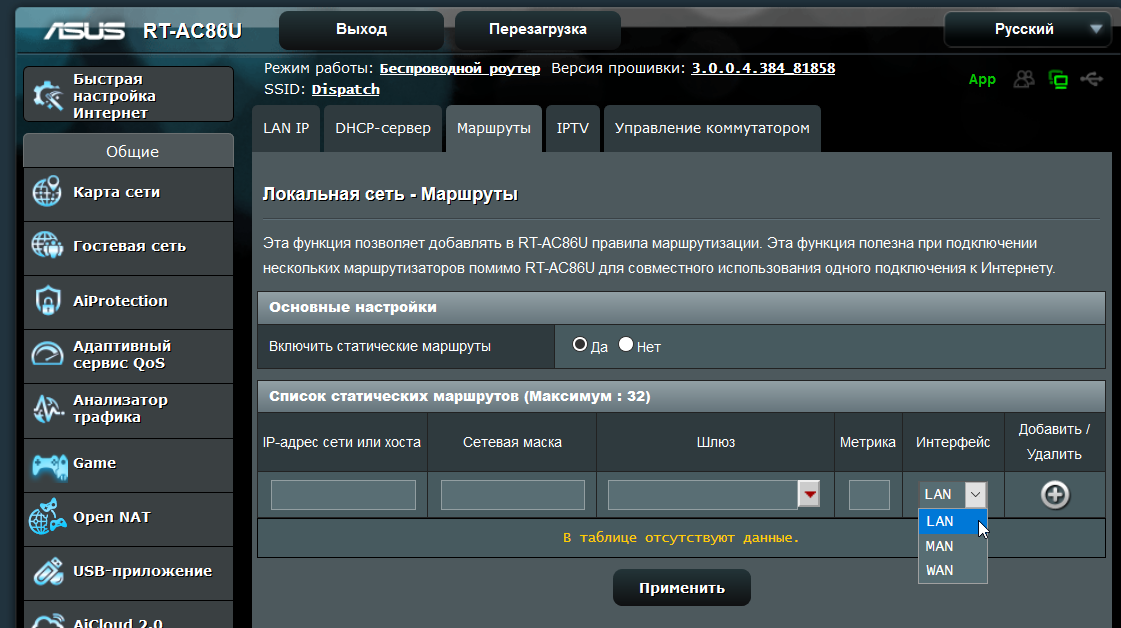Click the Выход logout button
This screenshot has width=1121, height=628.
[x=361, y=29]
